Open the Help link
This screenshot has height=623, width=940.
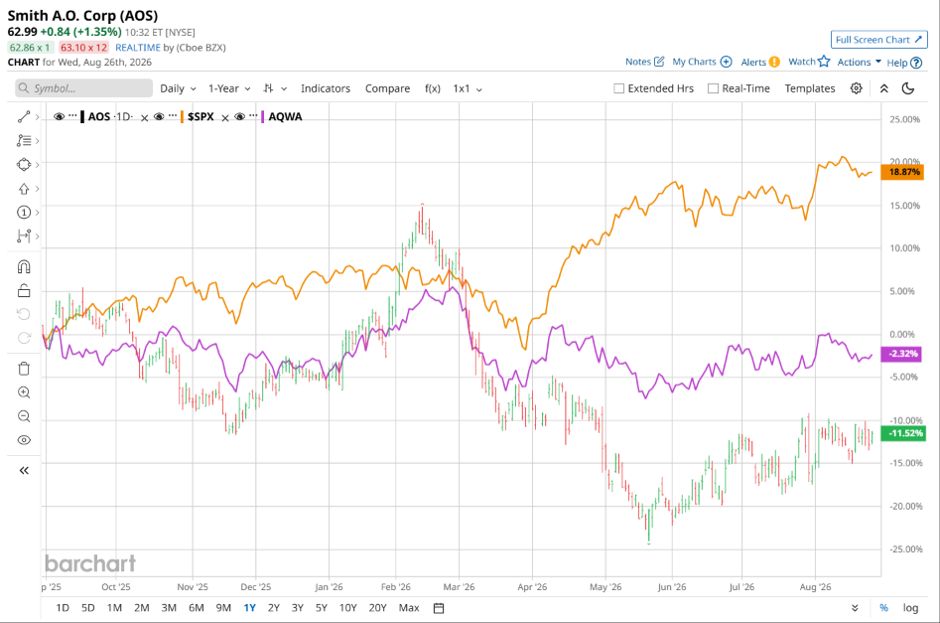click(904, 62)
